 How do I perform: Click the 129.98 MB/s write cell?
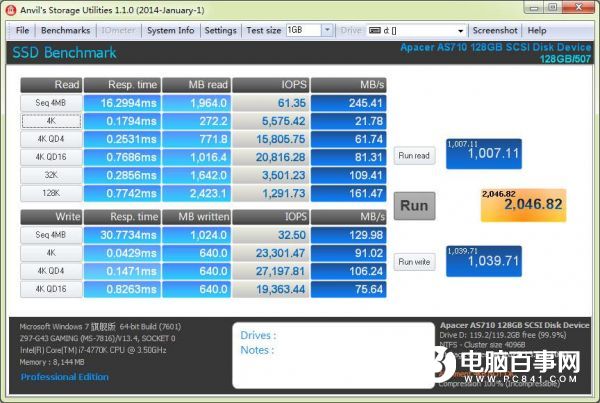[349, 235]
